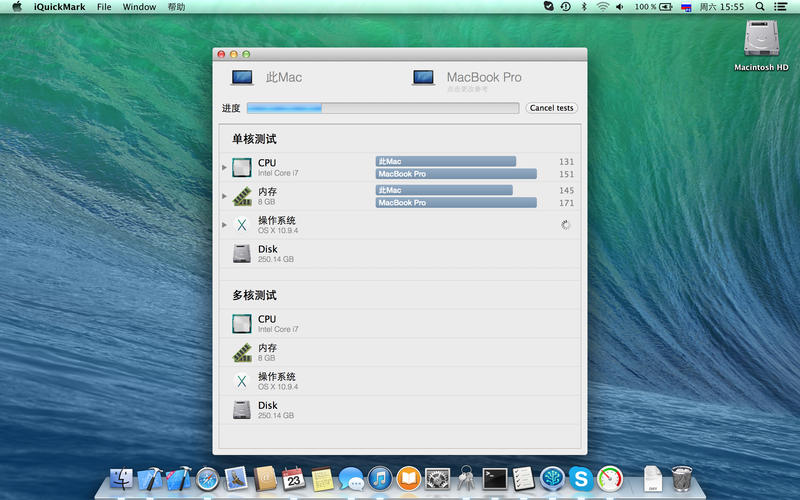Open Xcode from the Dock
This screenshot has height=500, width=800.
(x=149, y=479)
